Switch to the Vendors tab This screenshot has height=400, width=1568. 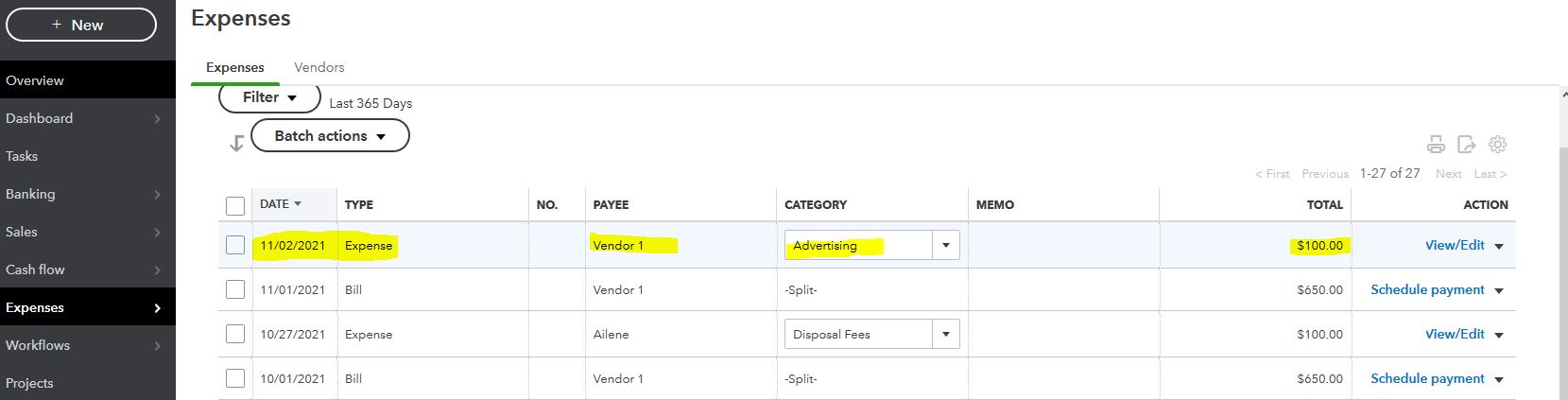click(319, 67)
